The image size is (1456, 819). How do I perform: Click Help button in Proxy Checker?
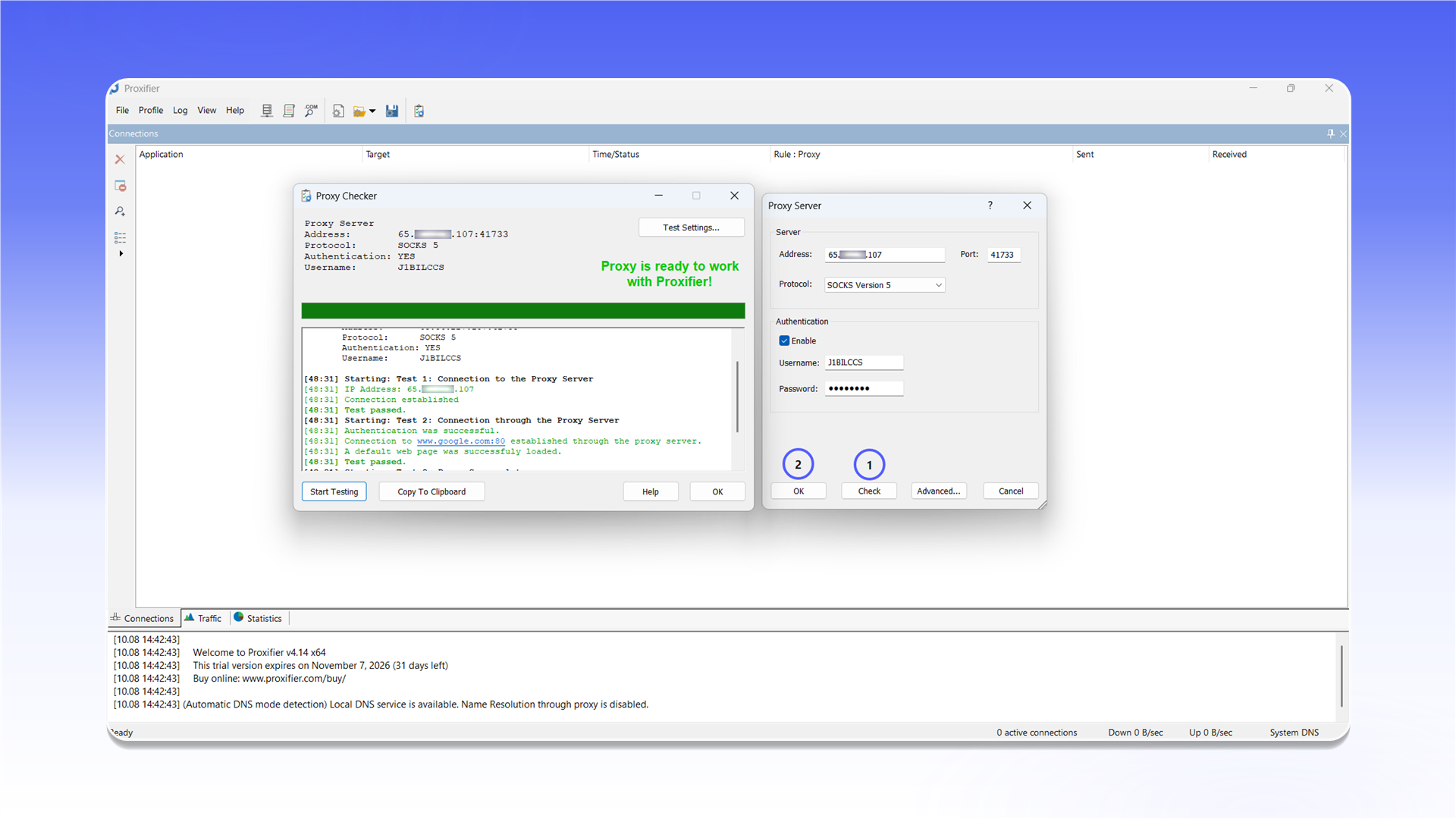[x=650, y=491]
